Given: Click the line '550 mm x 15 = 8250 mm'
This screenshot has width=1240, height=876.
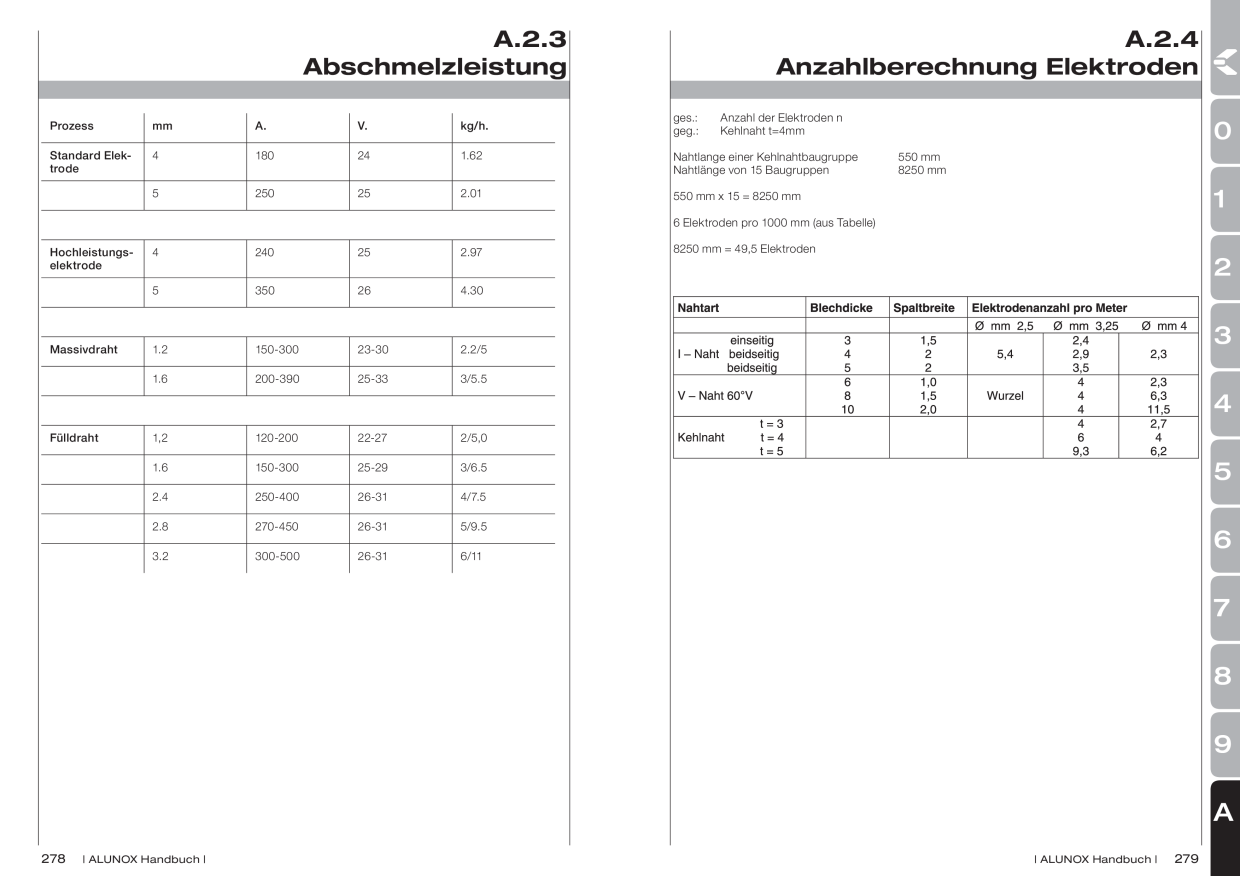Looking at the screenshot, I should point(737,196).
